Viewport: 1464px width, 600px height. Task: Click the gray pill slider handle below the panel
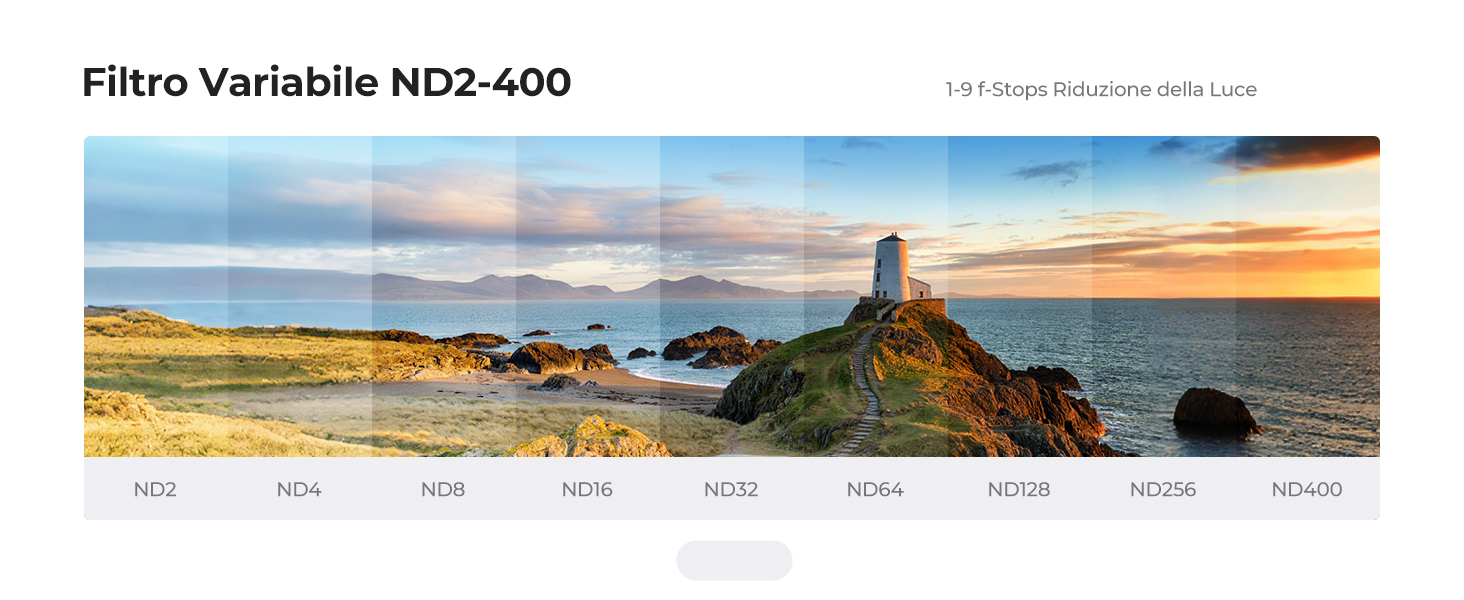click(x=734, y=560)
